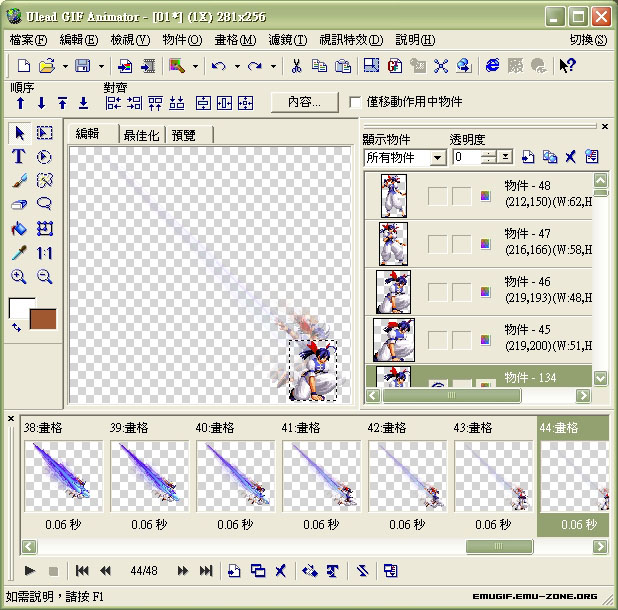Toggle visibility box for object 45
The height and width of the screenshot is (610, 618).
pos(437,340)
